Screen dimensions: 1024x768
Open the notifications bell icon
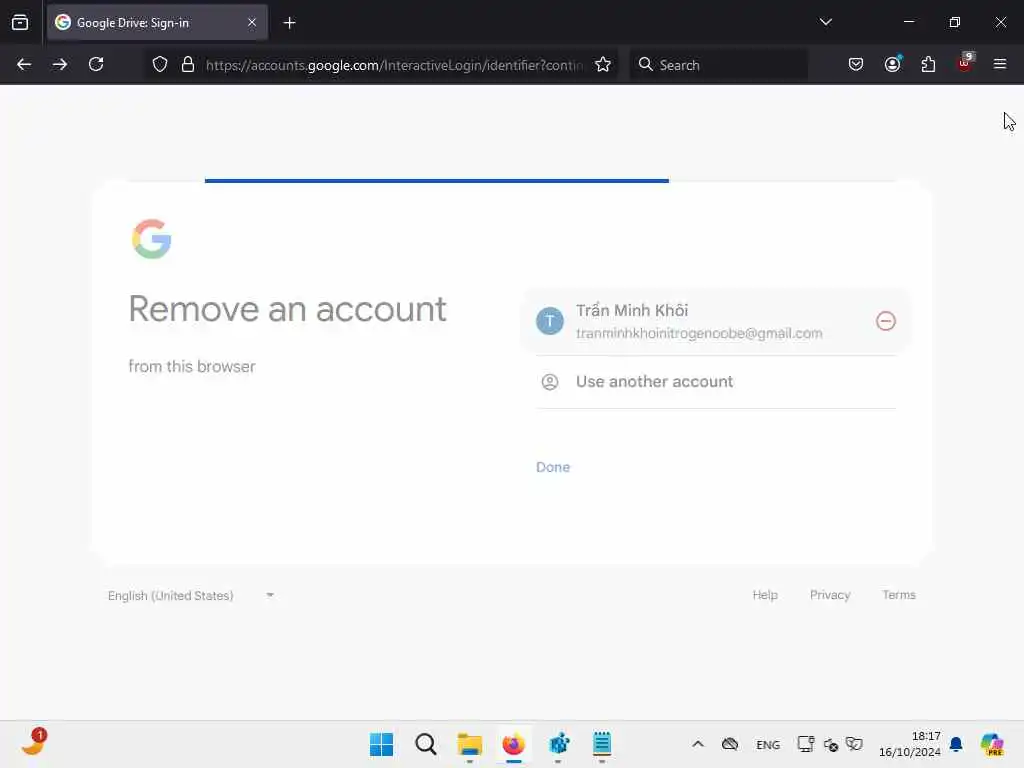click(x=956, y=744)
